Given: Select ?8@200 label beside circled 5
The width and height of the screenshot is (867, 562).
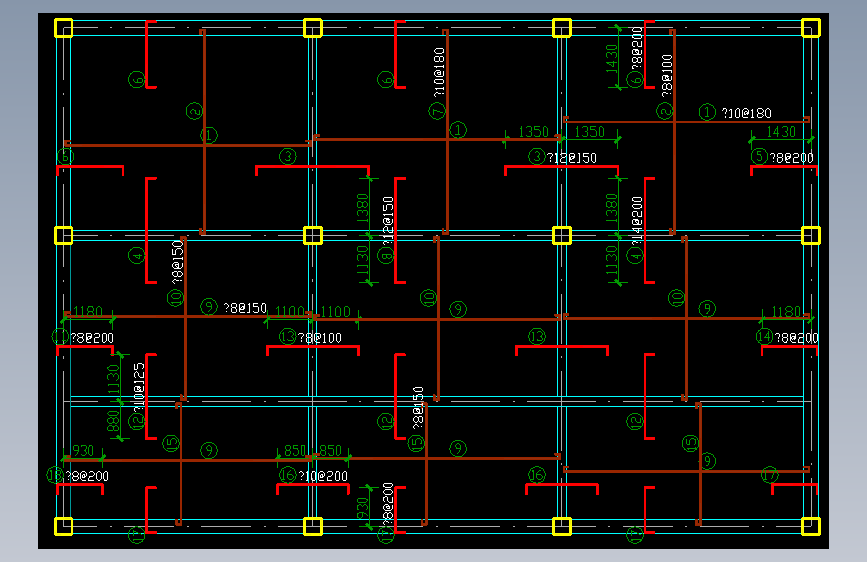Looking at the screenshot, I should tap(792, 158).
